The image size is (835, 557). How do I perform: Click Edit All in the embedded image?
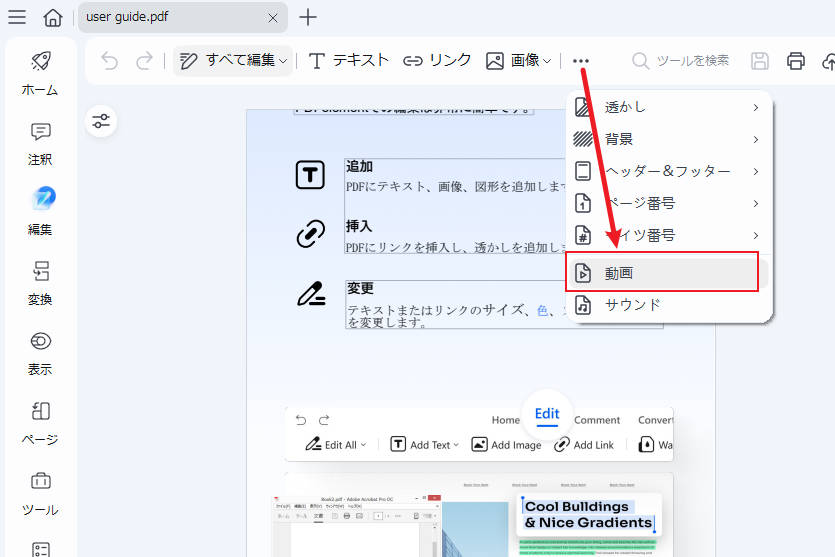click(x=335, y=444)
